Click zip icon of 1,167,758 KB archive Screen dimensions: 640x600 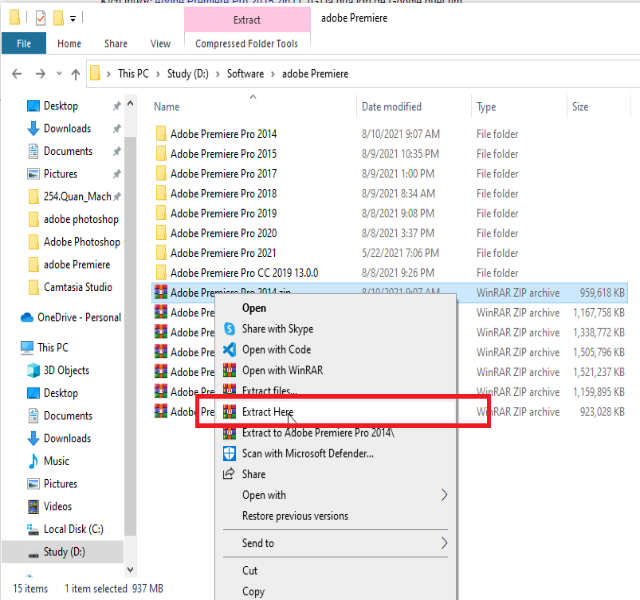pyautogui.click(x=161, y=312)
